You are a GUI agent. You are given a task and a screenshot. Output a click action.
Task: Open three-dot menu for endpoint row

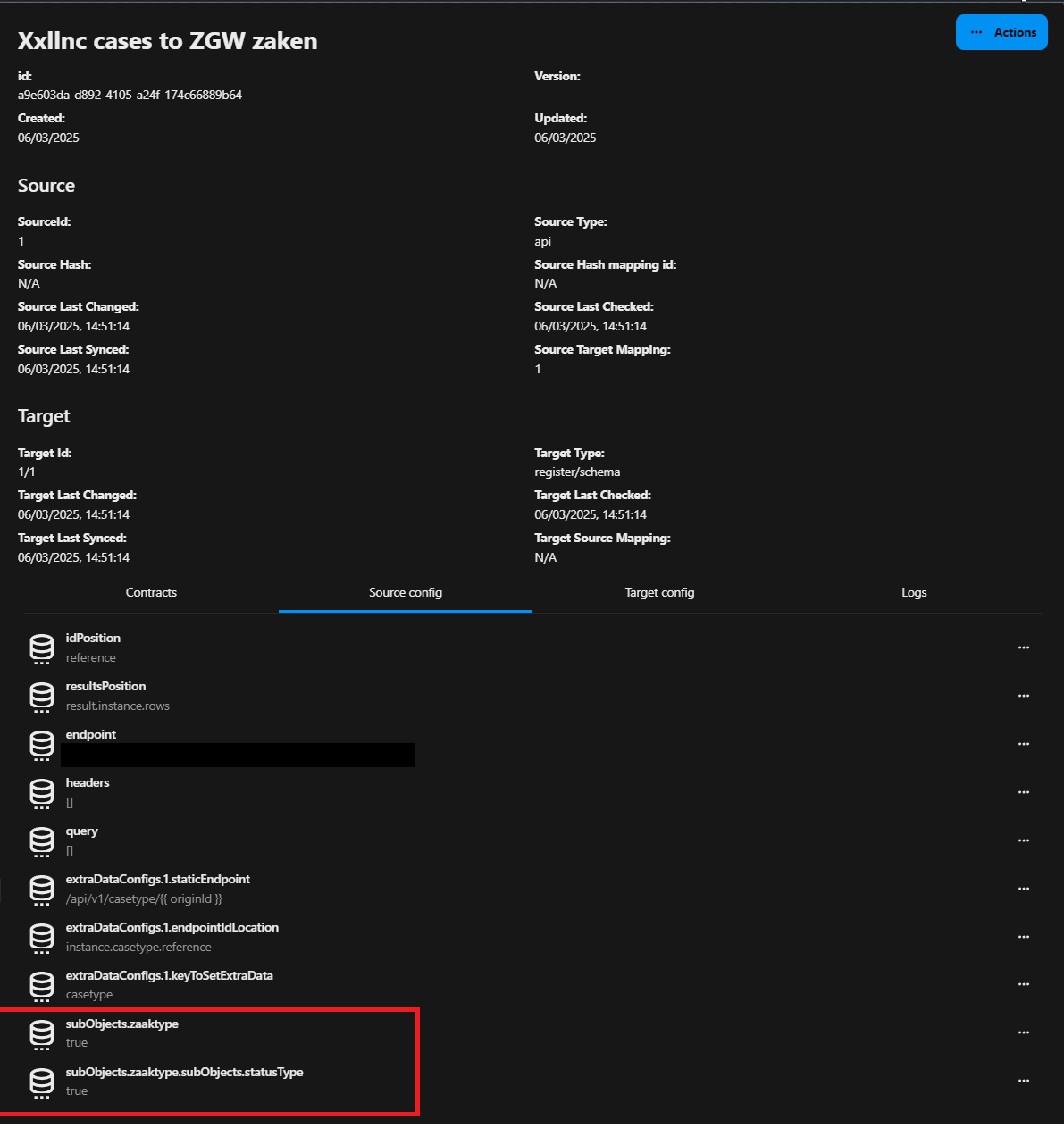[1024, 744]
